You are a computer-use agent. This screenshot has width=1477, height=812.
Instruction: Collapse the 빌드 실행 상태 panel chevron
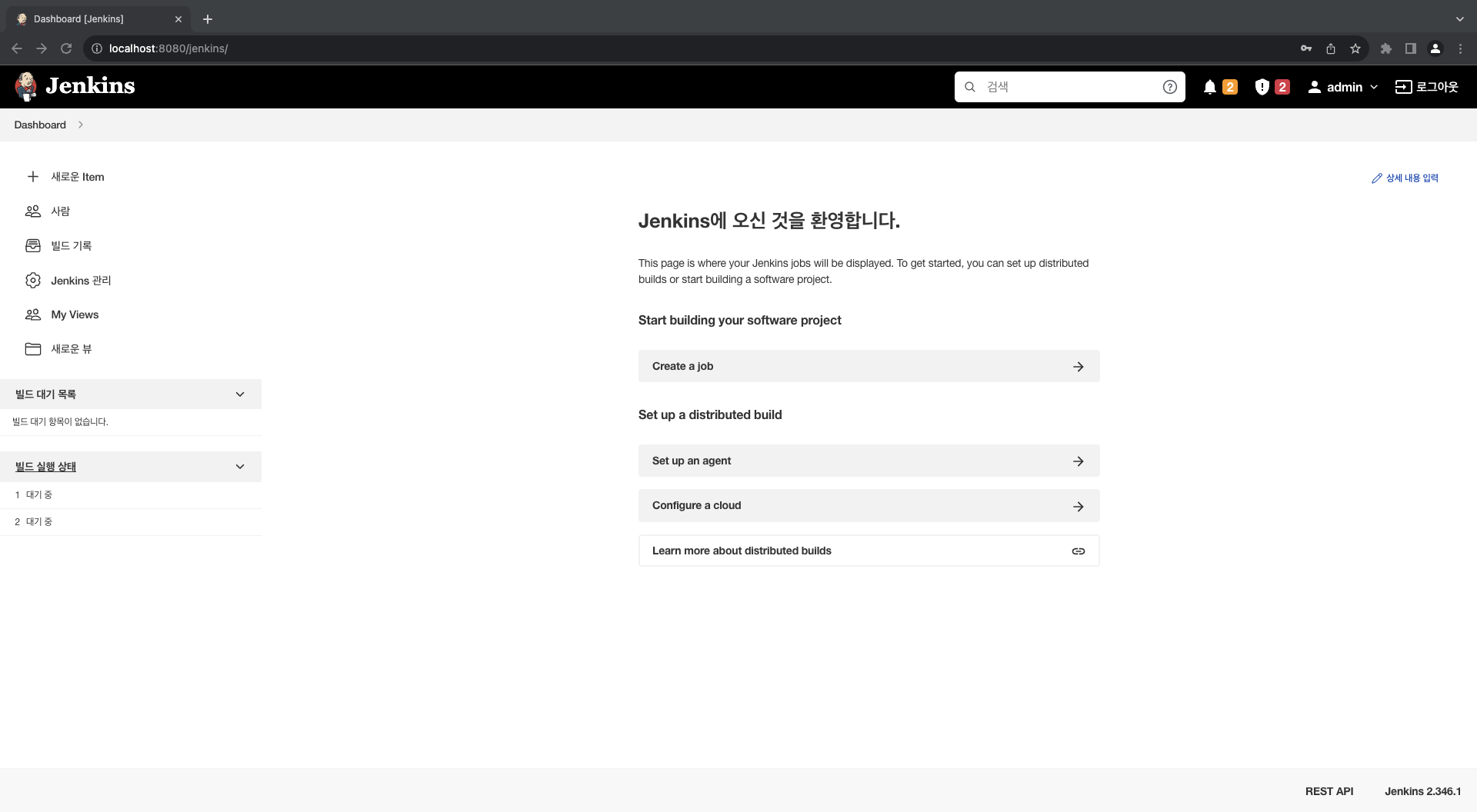coord(240,467)
